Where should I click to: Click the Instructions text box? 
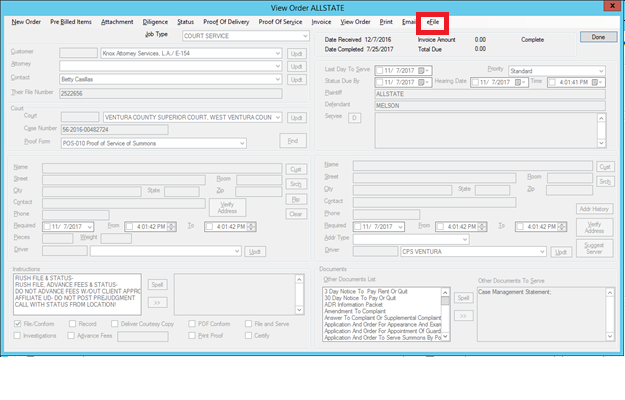point(77,294)
